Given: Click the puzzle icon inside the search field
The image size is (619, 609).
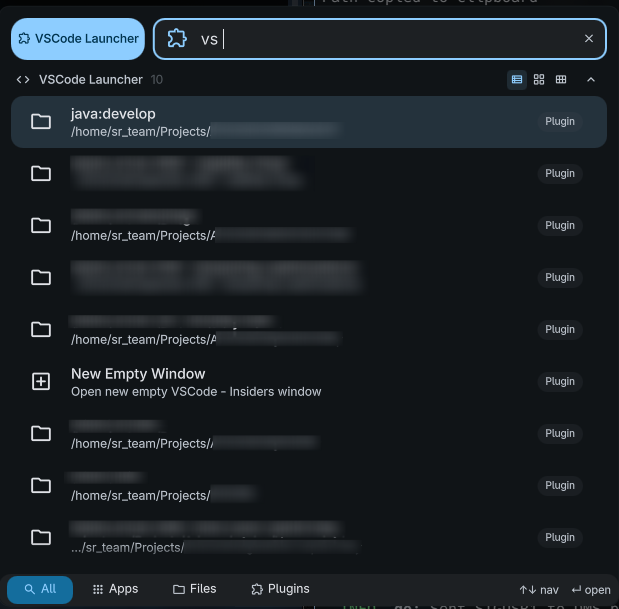Looking at the screenshot, I should (177, 39).
